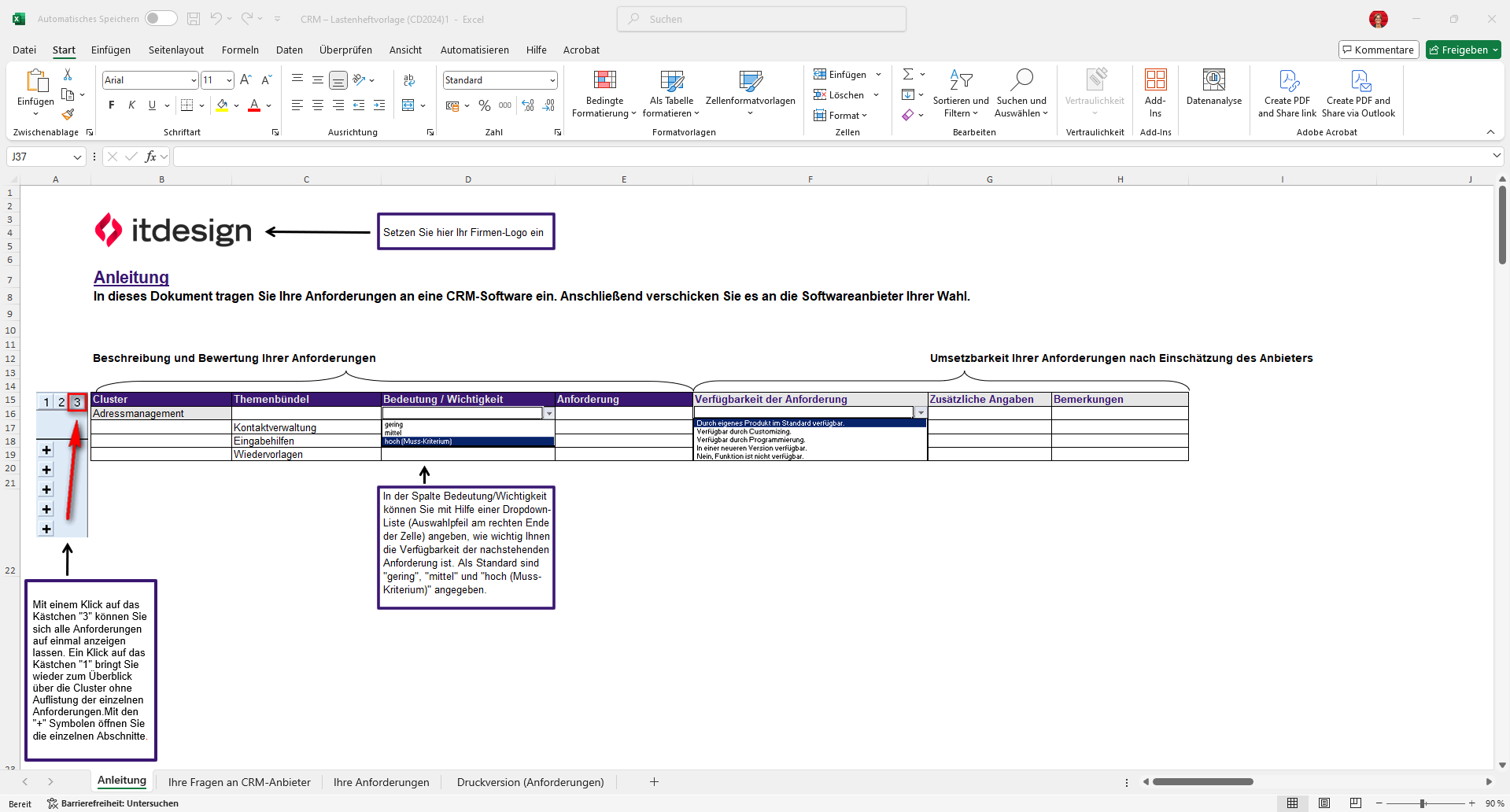
Task: Open Suchen und Auswählen
Action: tap(1021, 94)
